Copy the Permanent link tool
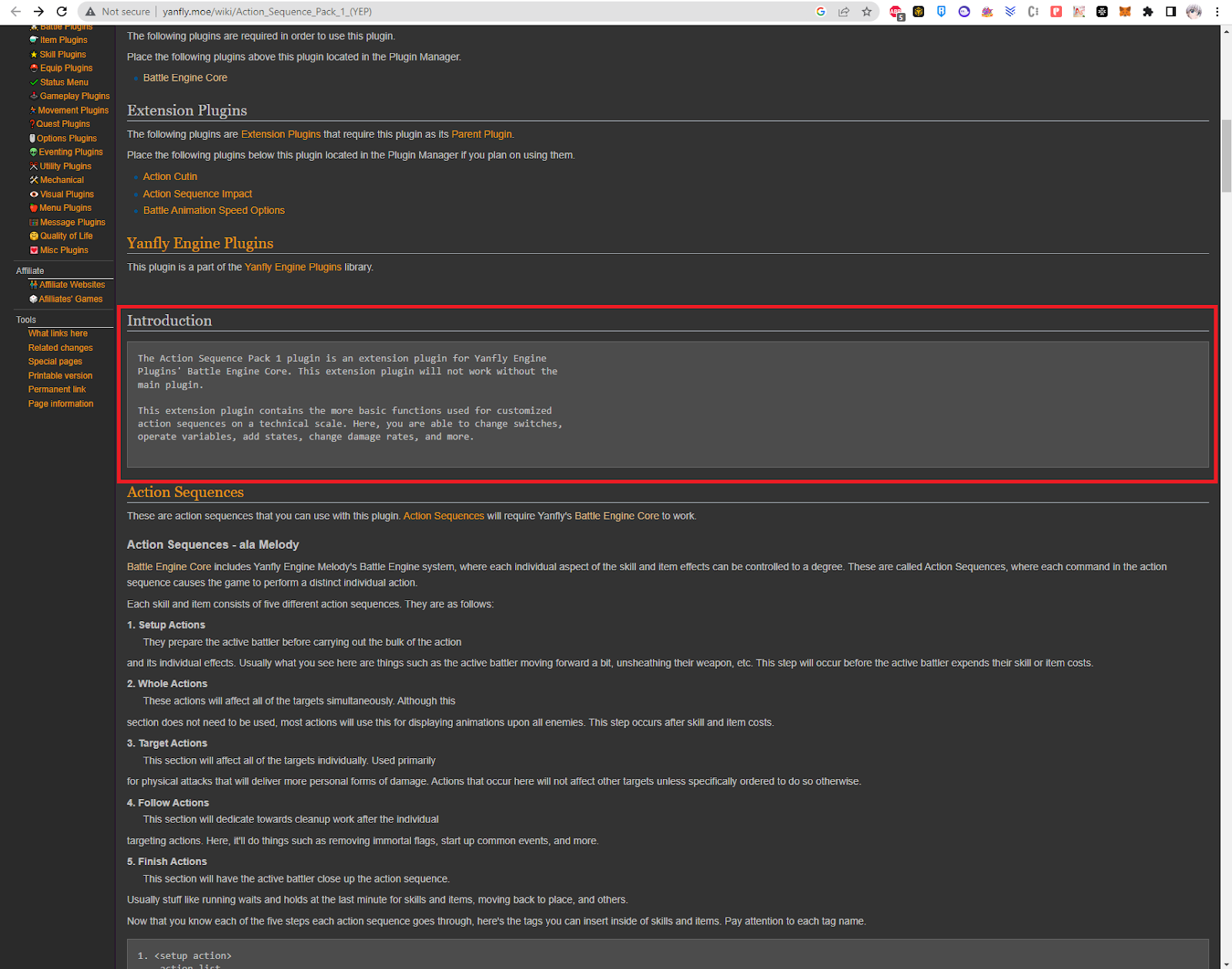Image resolution: width=1232 pixels, height=969 pixels. point(57,389)
